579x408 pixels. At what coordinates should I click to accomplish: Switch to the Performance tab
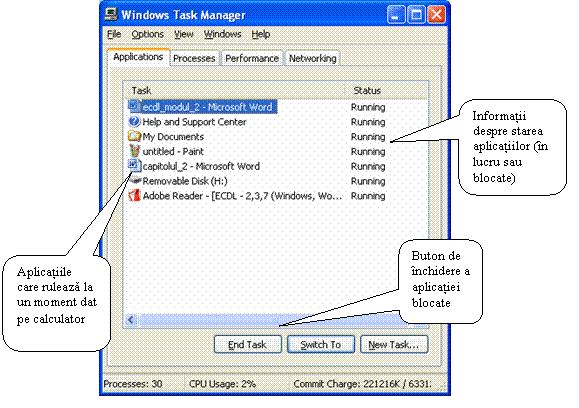(252, 58)
